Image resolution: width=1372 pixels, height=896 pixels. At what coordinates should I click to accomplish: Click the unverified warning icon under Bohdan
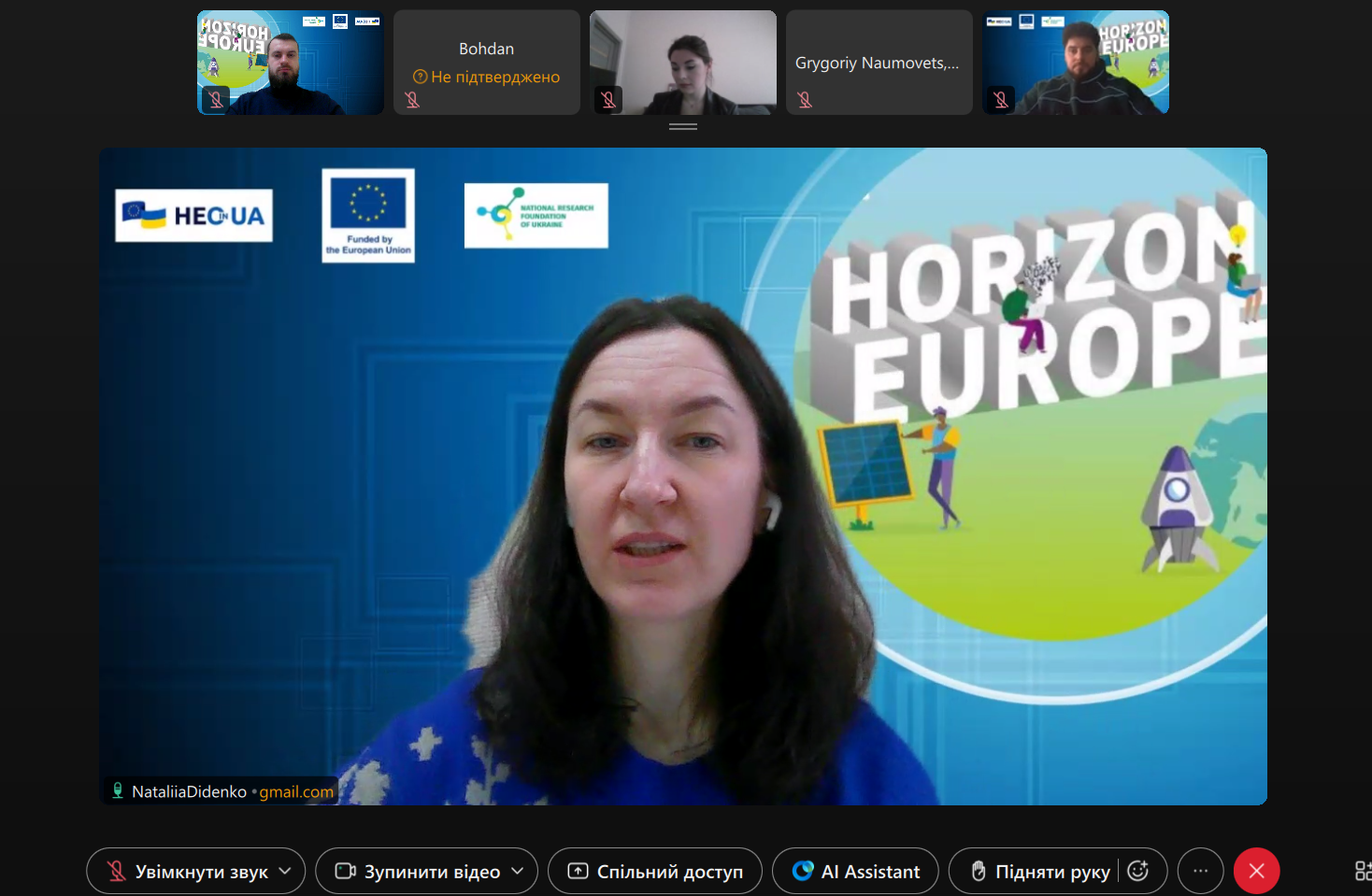pos(421,77)
